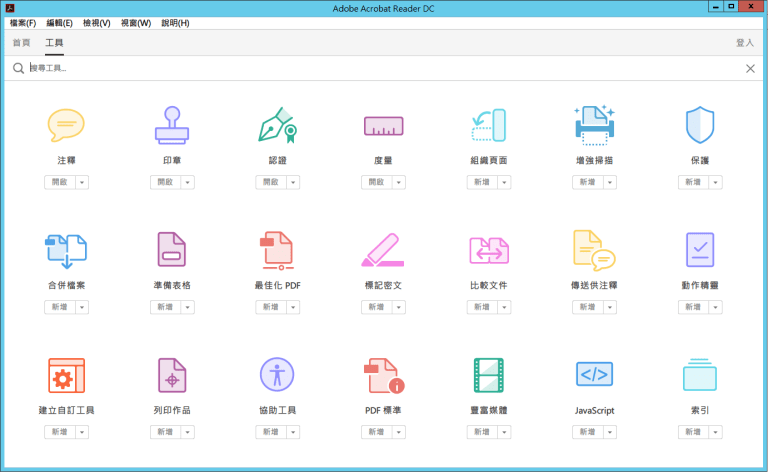Image resolution: width=768 pixels, height=473 pixels.
Task: Open the dropdown arrow under 傳送供注釋
Action: pos(610,307)
